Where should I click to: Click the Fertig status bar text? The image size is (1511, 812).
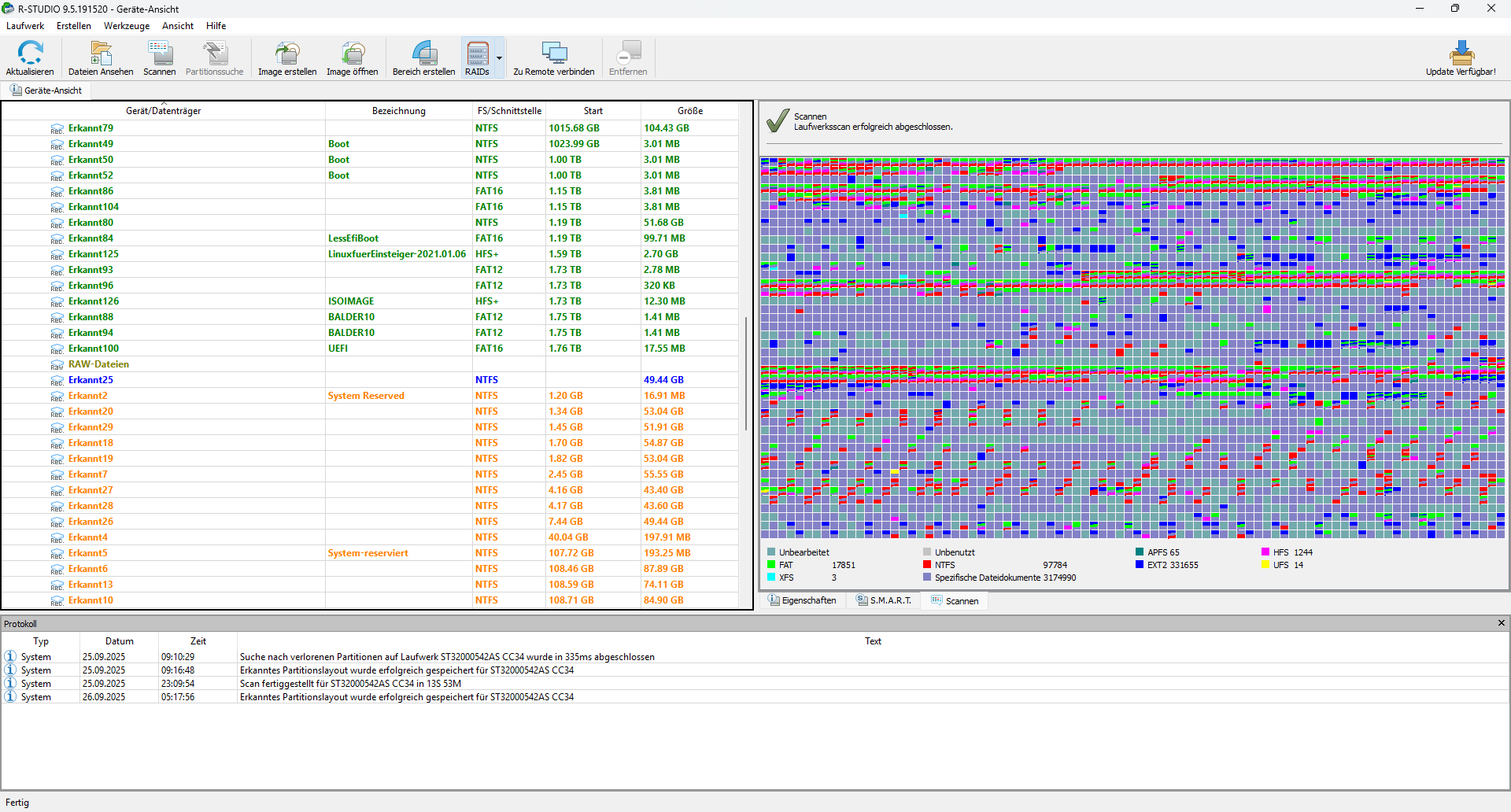[17, 803]
